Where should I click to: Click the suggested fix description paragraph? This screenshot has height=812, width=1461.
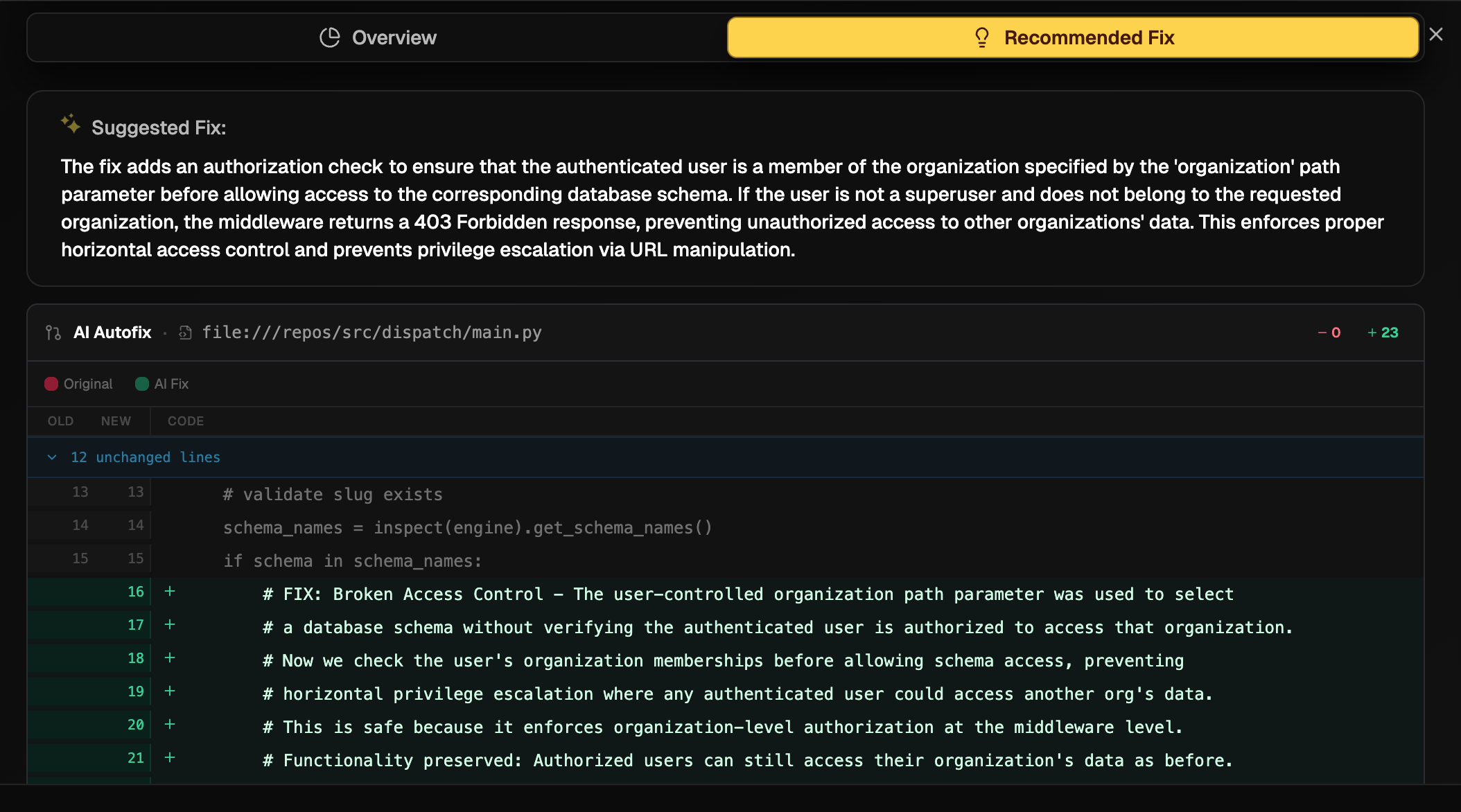coord(722,208)
